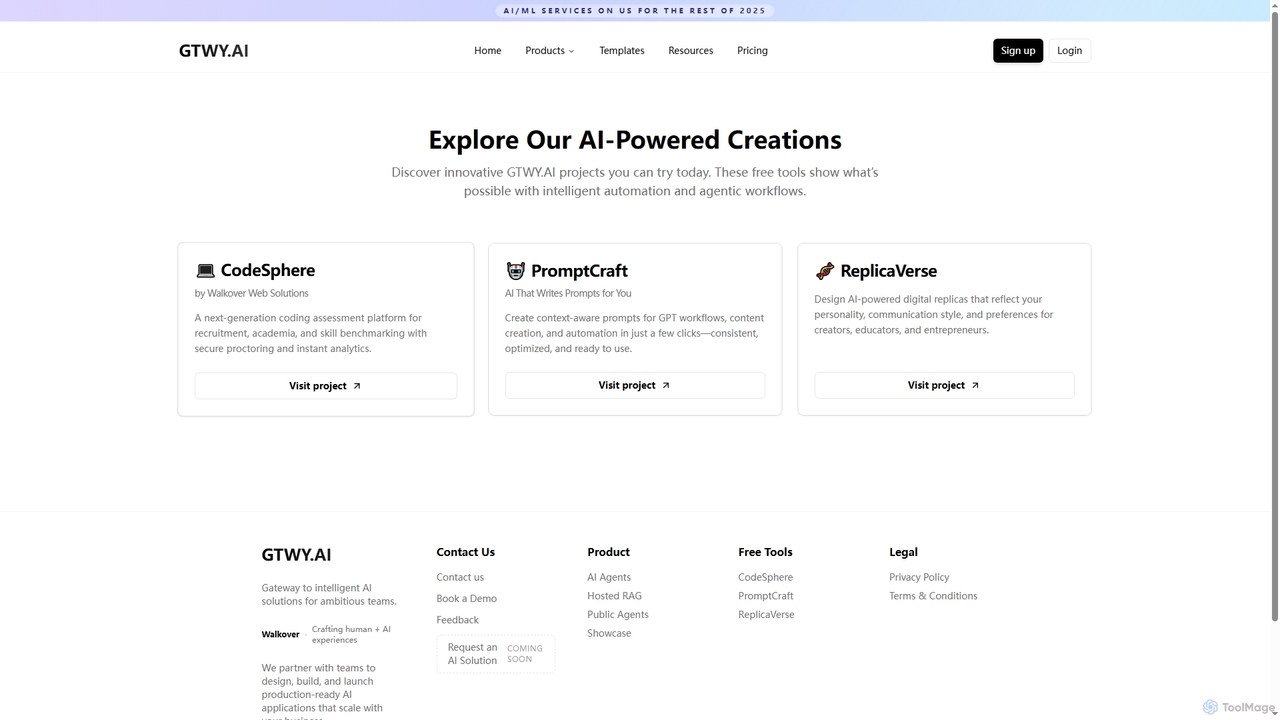The height and width of the screenshot is (720, 1280).
Task: Open the AI Agents footer link
Action: [x=609, y=577]
